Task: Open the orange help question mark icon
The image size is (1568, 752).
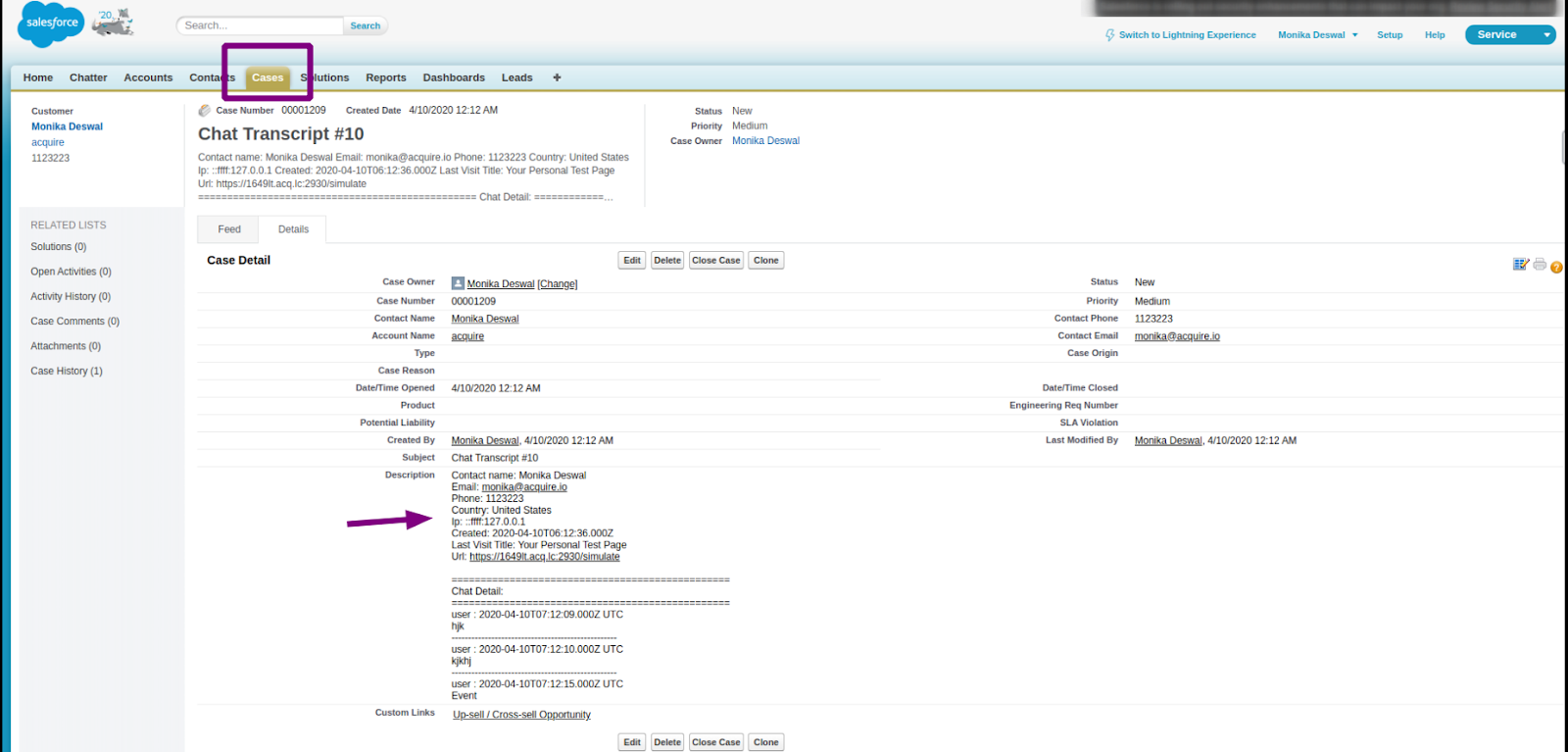Action: click(x=1556, y=267)
